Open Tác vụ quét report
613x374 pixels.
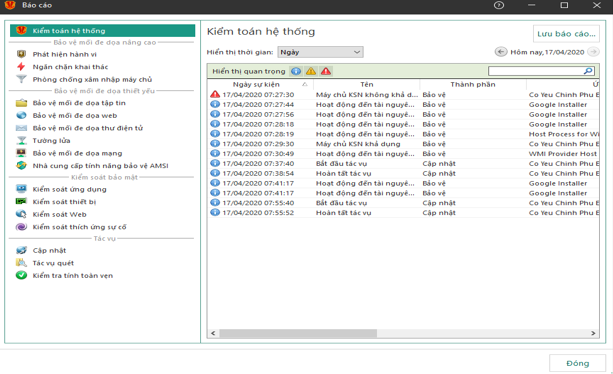(x=53, y=263)
